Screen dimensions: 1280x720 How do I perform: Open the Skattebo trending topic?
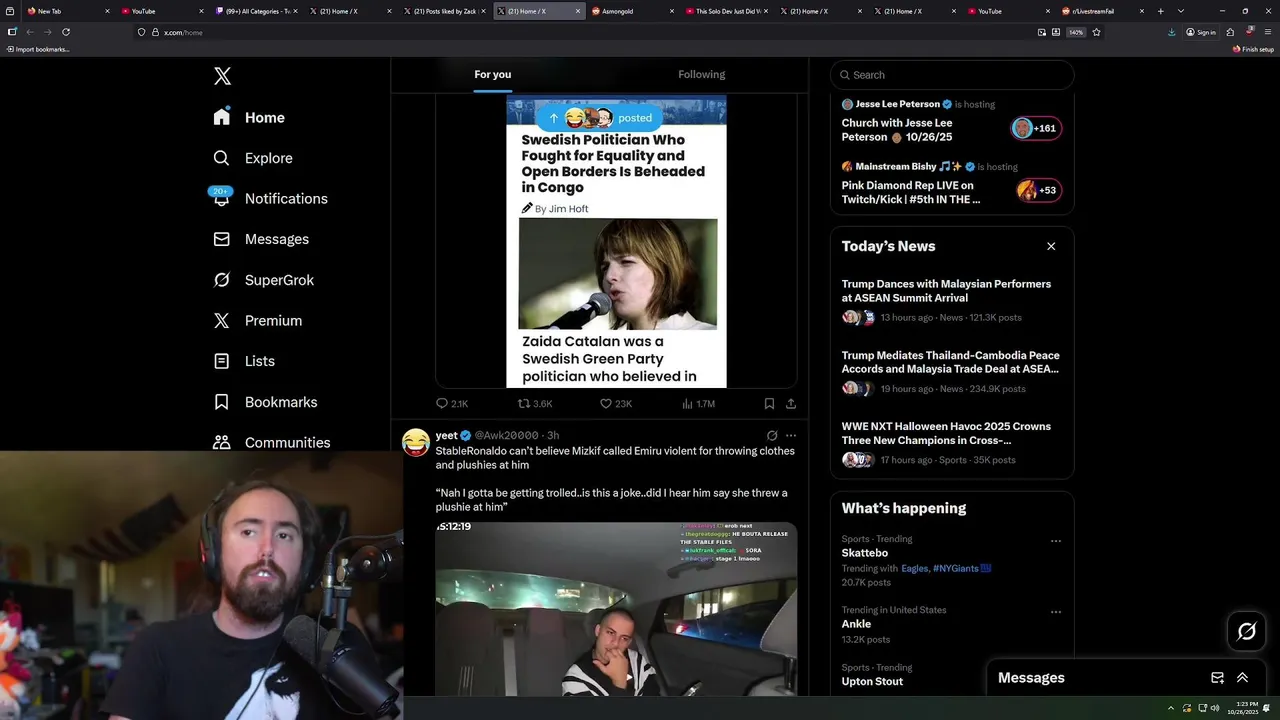[865, 553]
